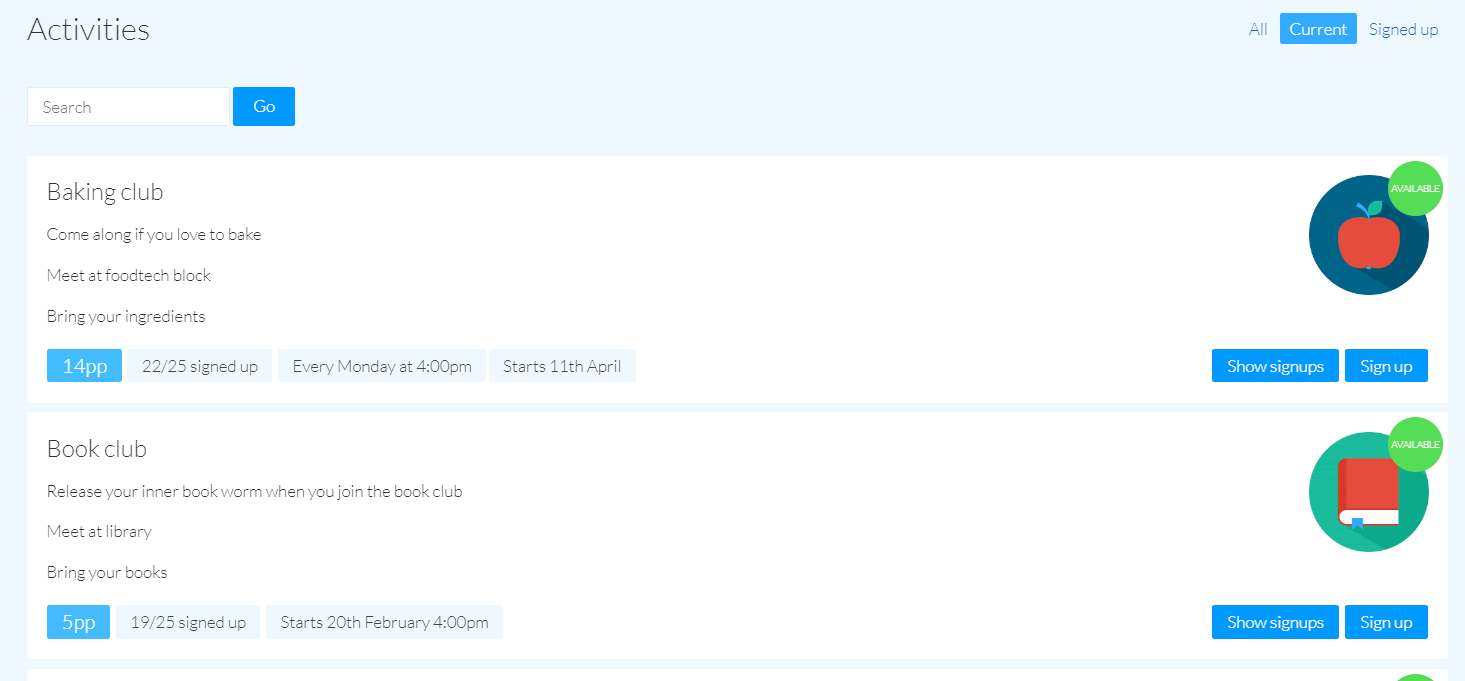Open the Baking club title

[105, 192]
